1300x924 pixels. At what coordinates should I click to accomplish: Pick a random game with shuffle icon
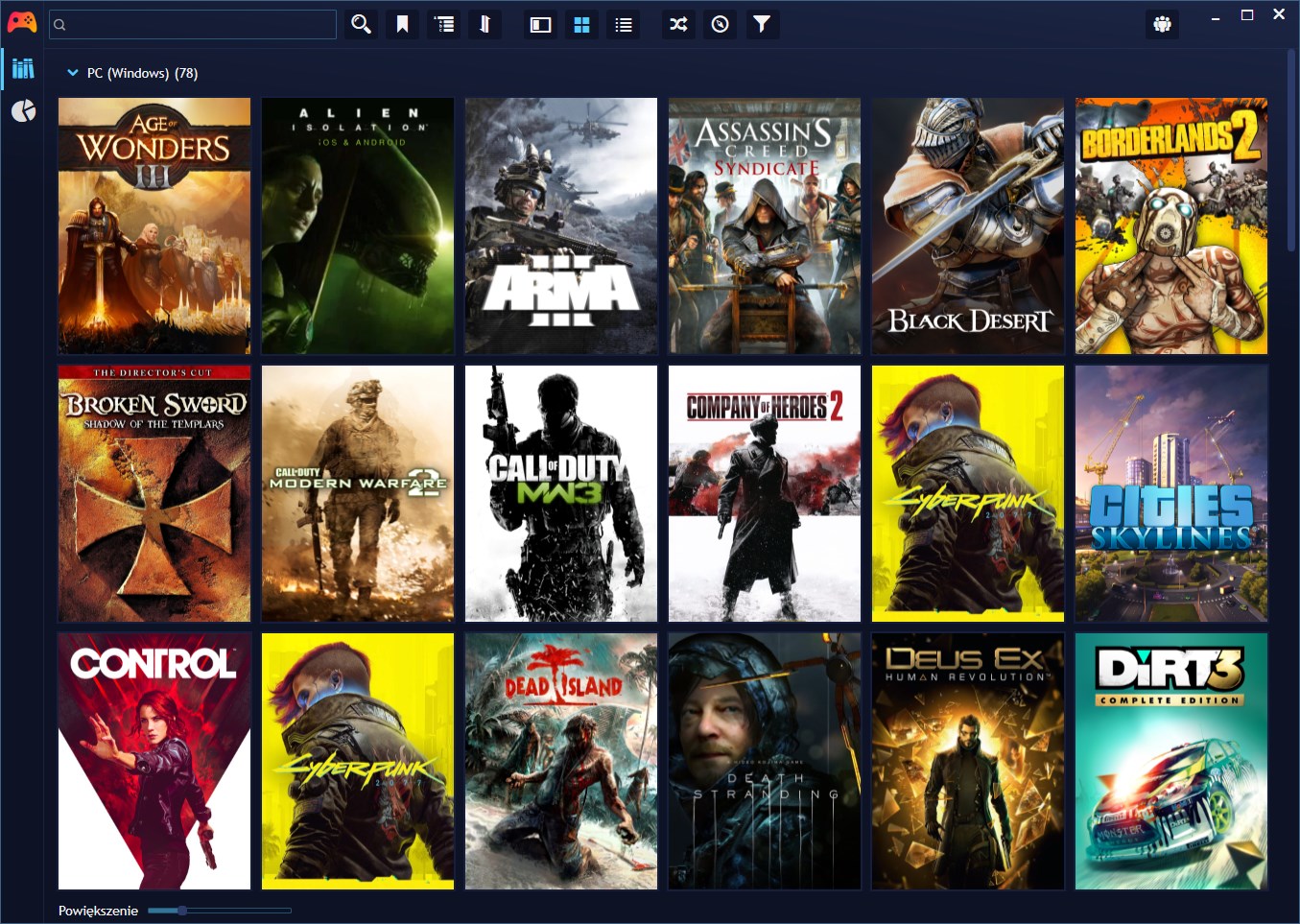679,24
